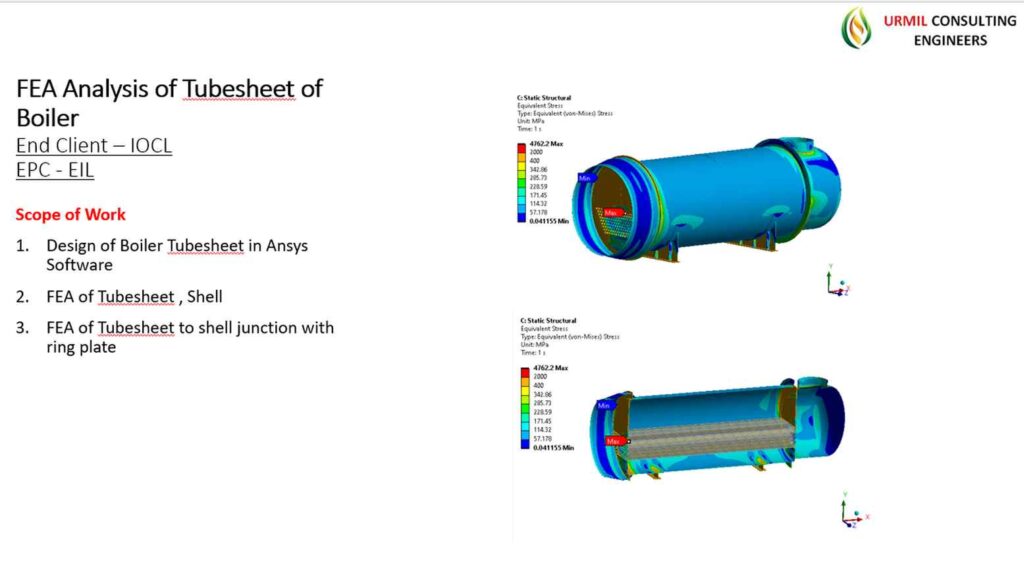Click 'FEA of Tubesheet to shell junction' item

[x=189, y=337]
